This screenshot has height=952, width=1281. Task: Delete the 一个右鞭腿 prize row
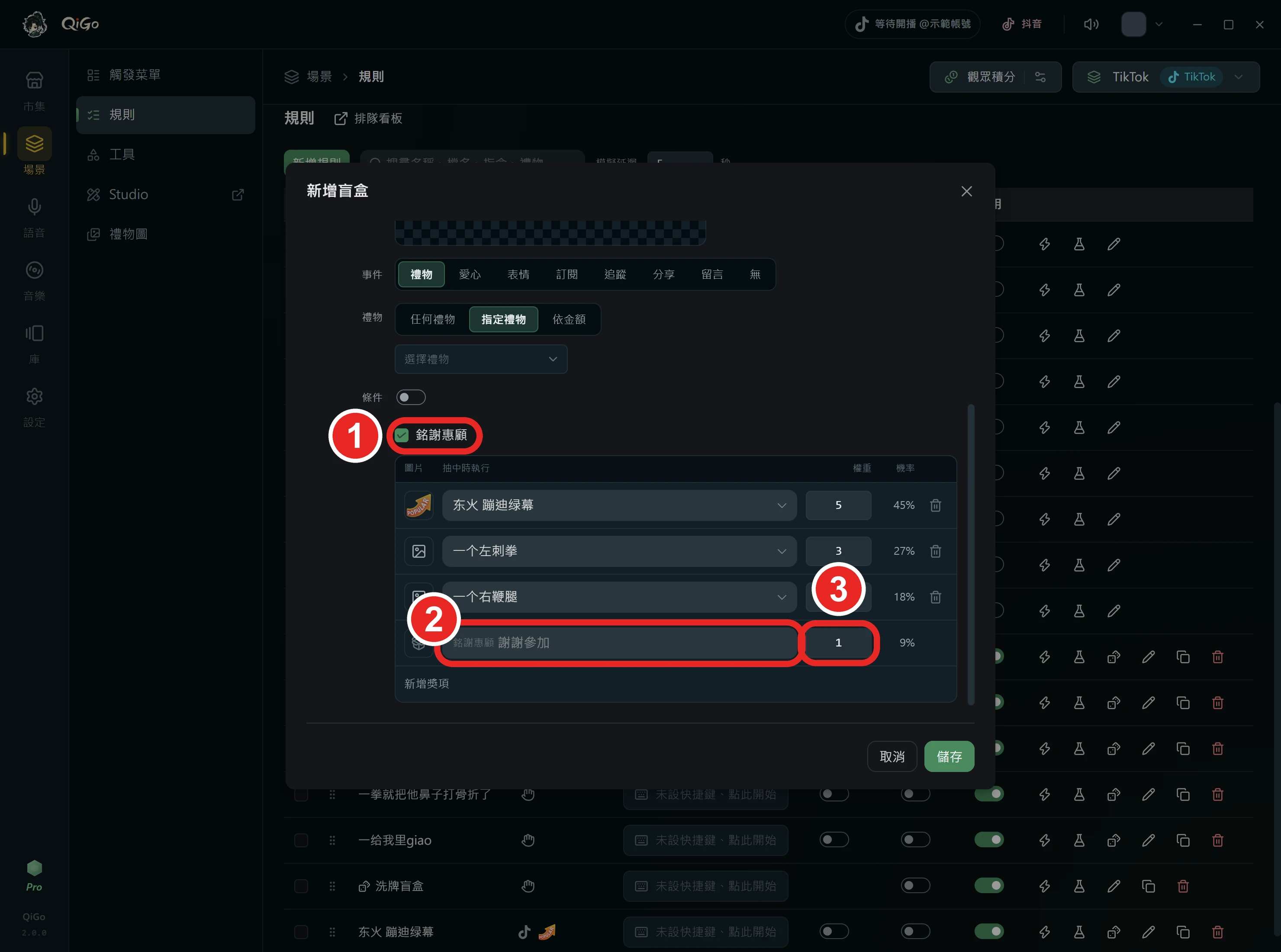tap(935, 597)
